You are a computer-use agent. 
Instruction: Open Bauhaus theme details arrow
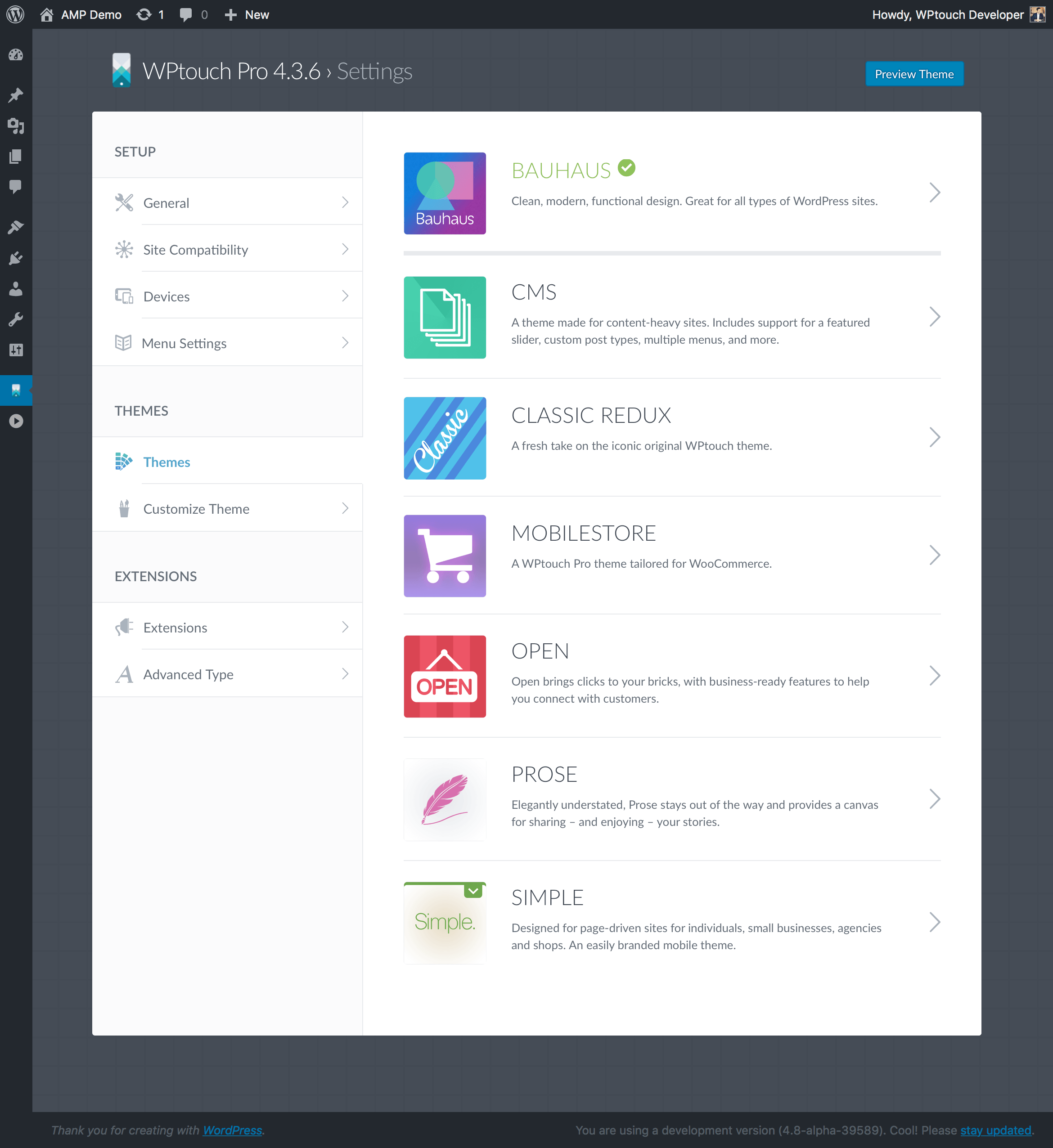coord(935,193)
